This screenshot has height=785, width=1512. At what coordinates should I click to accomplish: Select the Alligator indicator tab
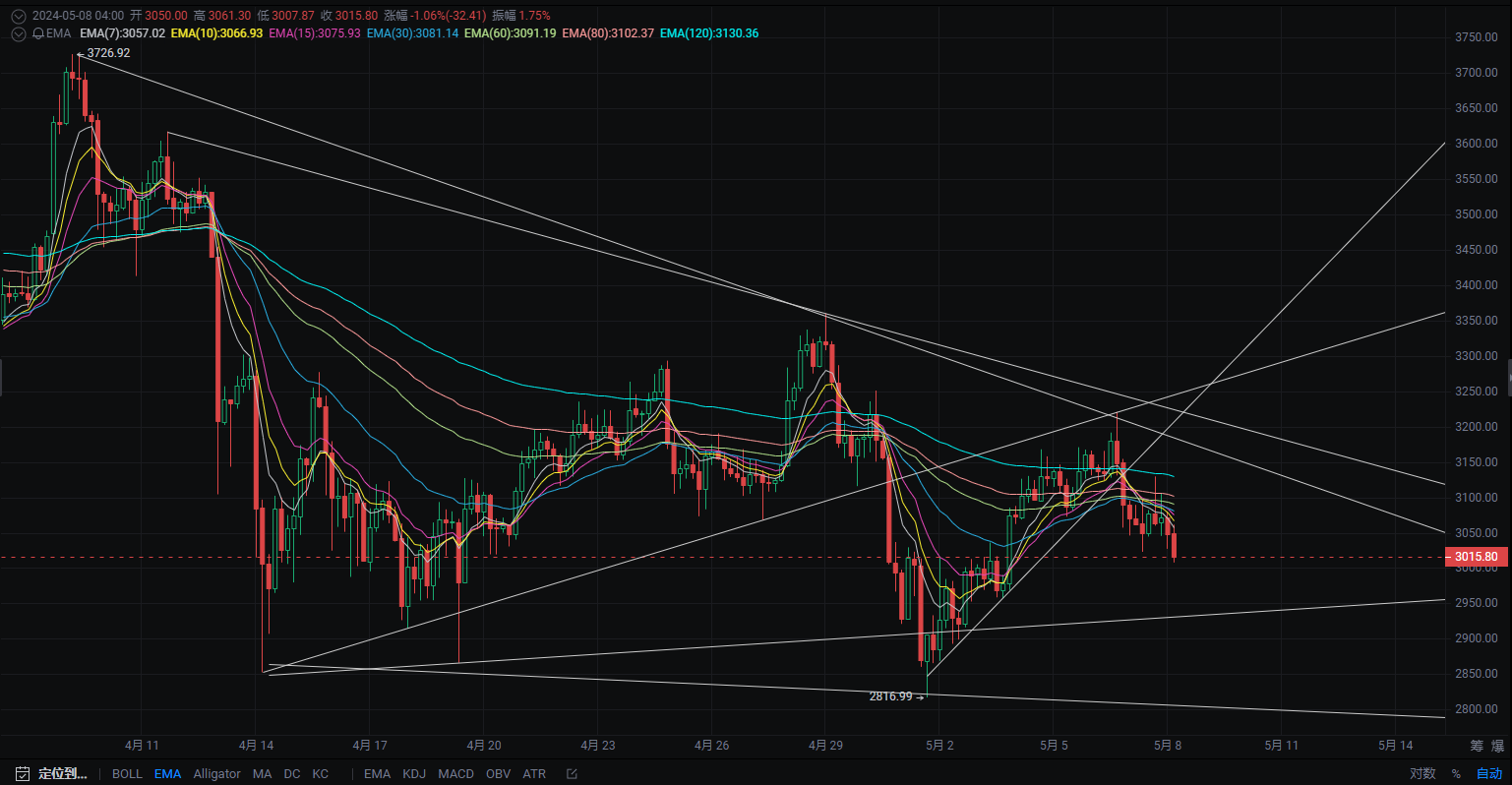pyautogui.click(x=216, y=774)
